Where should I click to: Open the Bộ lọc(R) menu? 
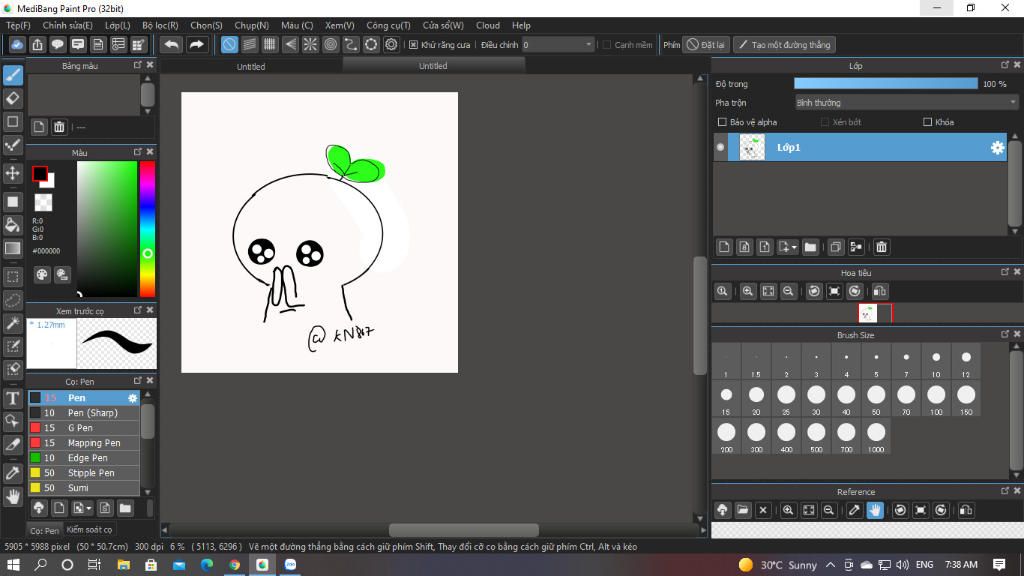pyautogui.click(x=161, y=25)
